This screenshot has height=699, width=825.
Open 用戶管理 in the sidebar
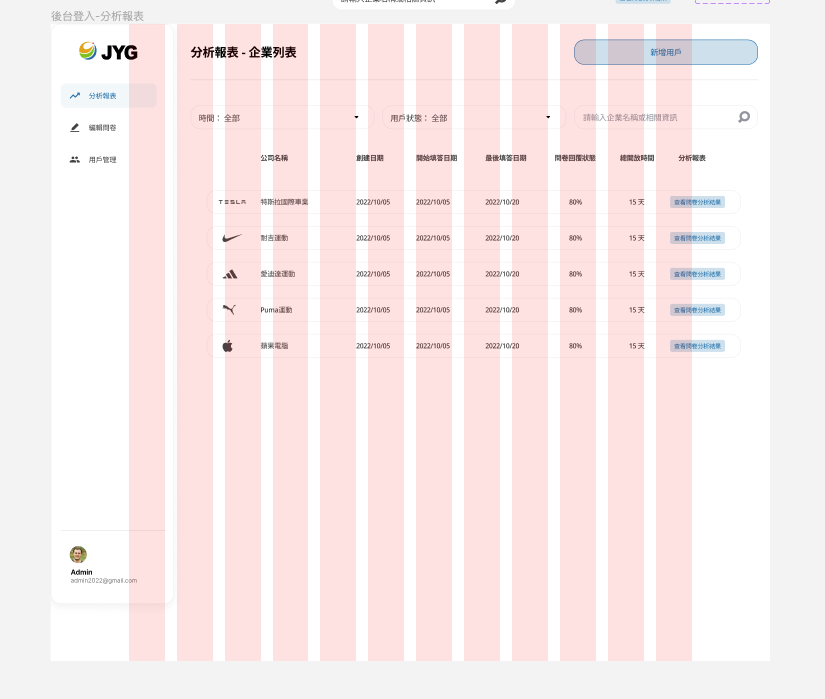(x=102, y=160)
